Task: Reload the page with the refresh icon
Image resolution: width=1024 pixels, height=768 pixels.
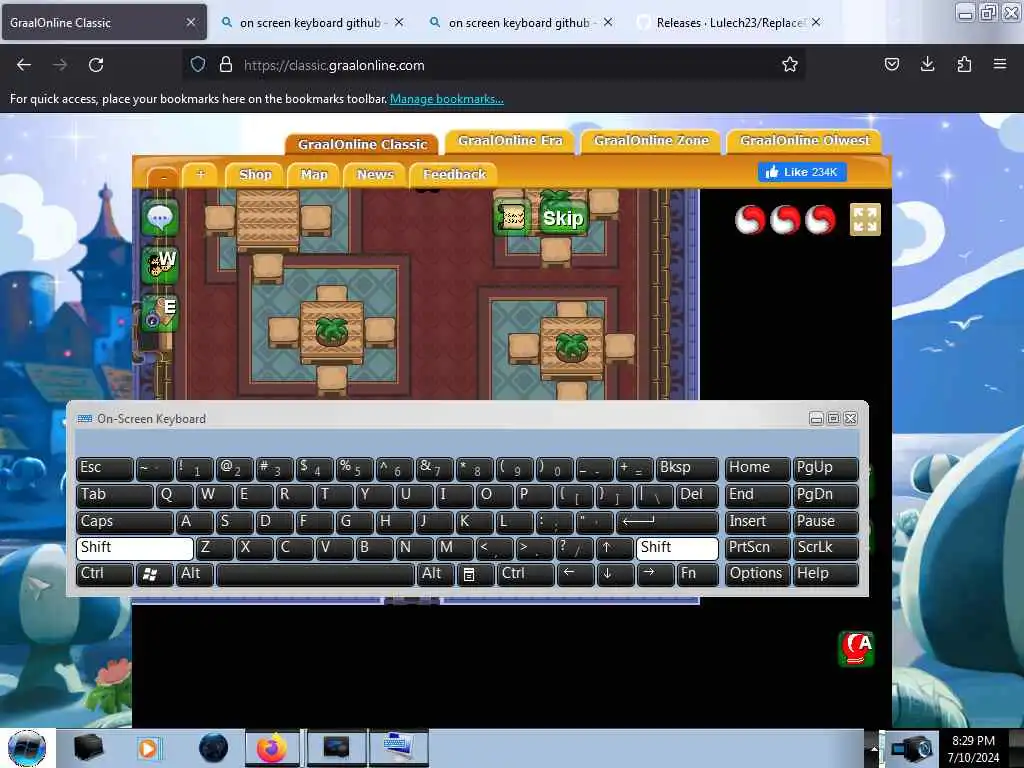Action: pos(96,65)
